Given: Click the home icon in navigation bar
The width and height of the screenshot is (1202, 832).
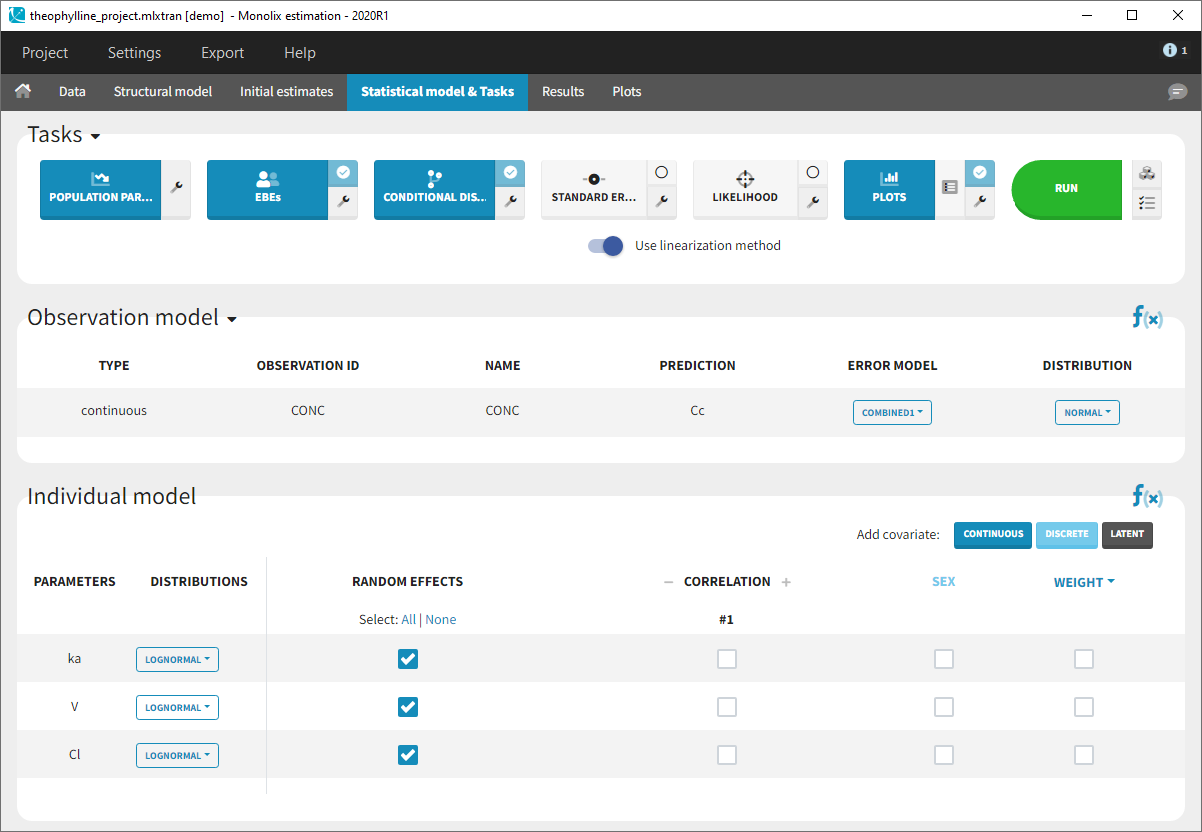Looking at the screenshot, I should [23, 91].
